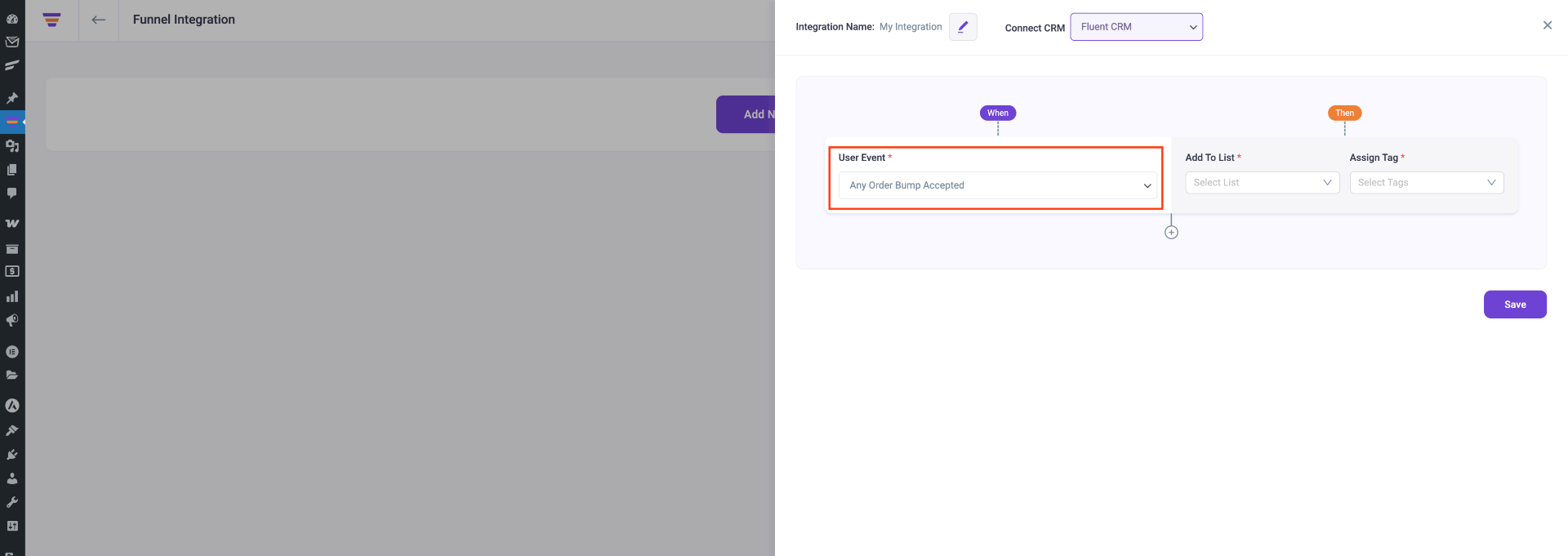Click the purple When badge

tap(997, 113)
